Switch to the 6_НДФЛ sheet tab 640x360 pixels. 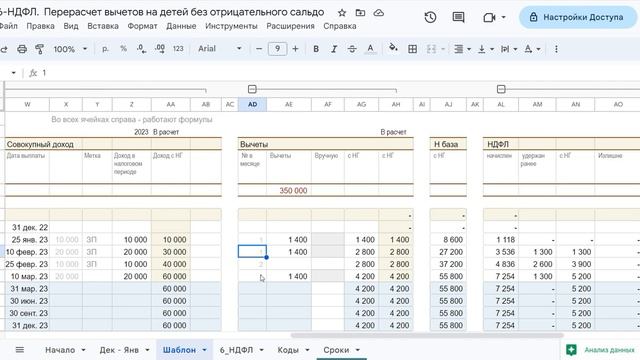[236, 350]
